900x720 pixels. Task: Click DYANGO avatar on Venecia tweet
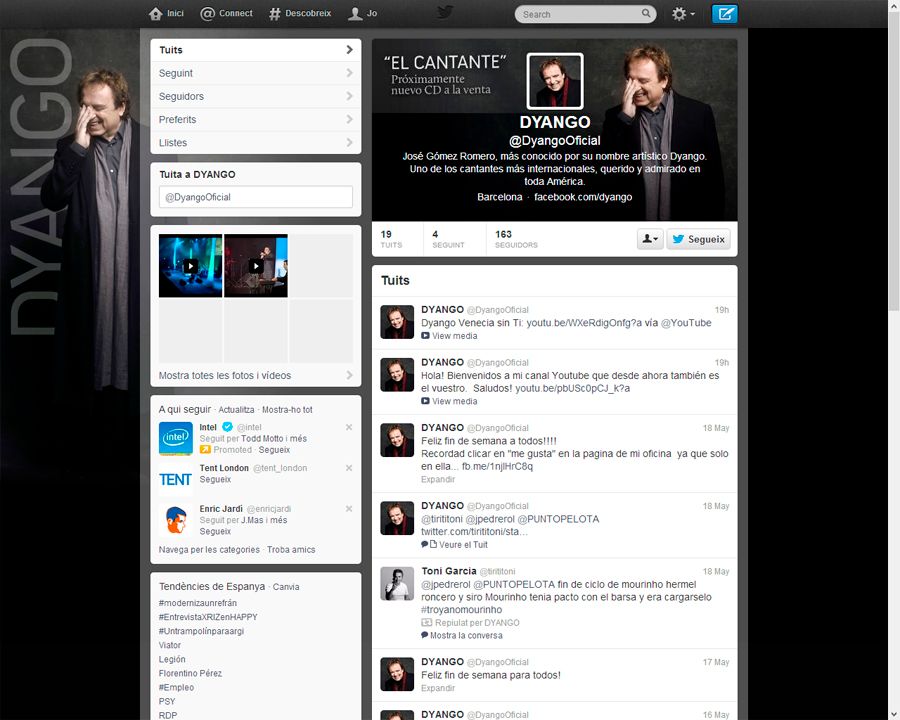click(397, 322)
